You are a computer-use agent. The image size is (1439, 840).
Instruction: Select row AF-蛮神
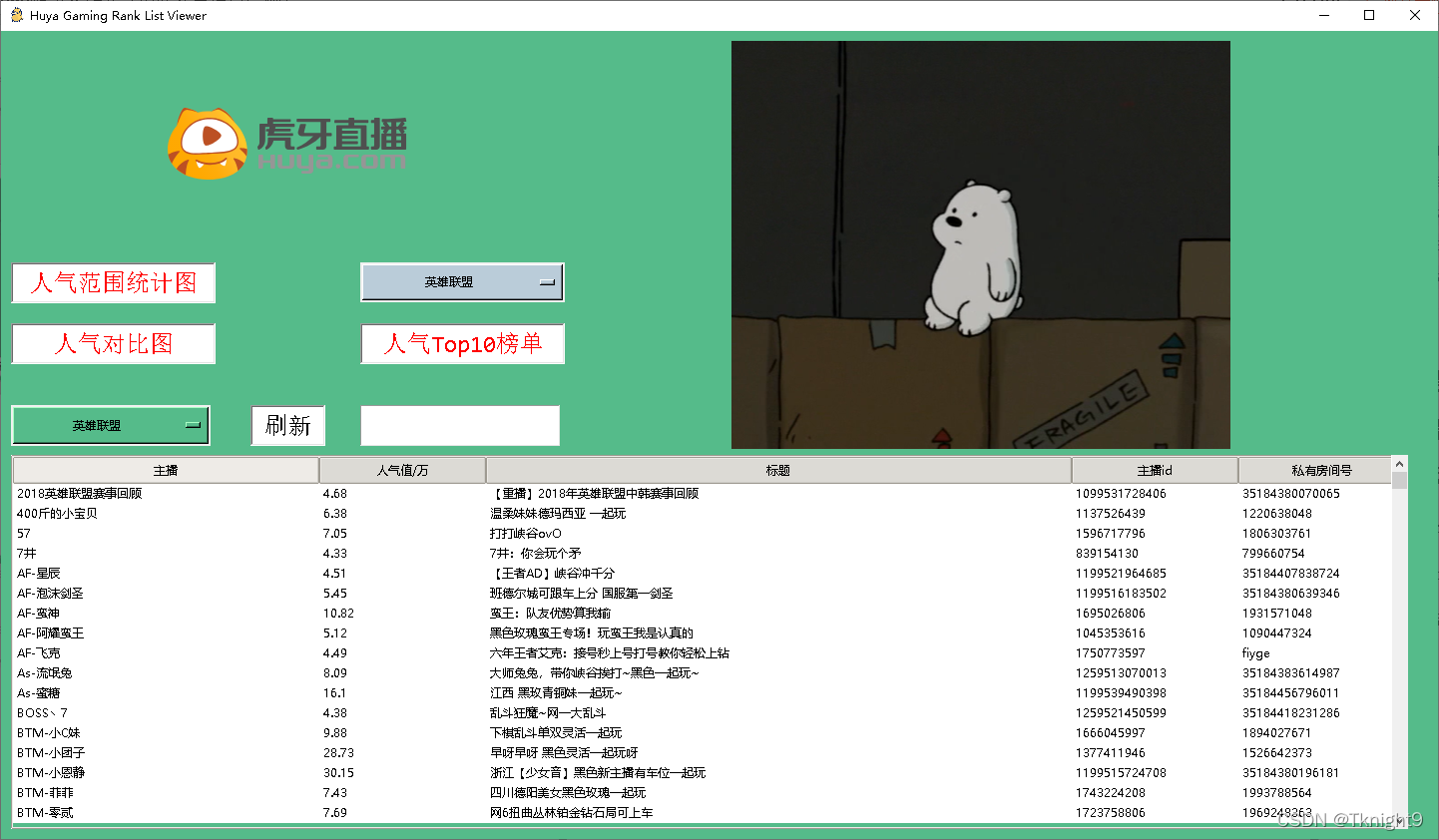[x=702, y=613]
